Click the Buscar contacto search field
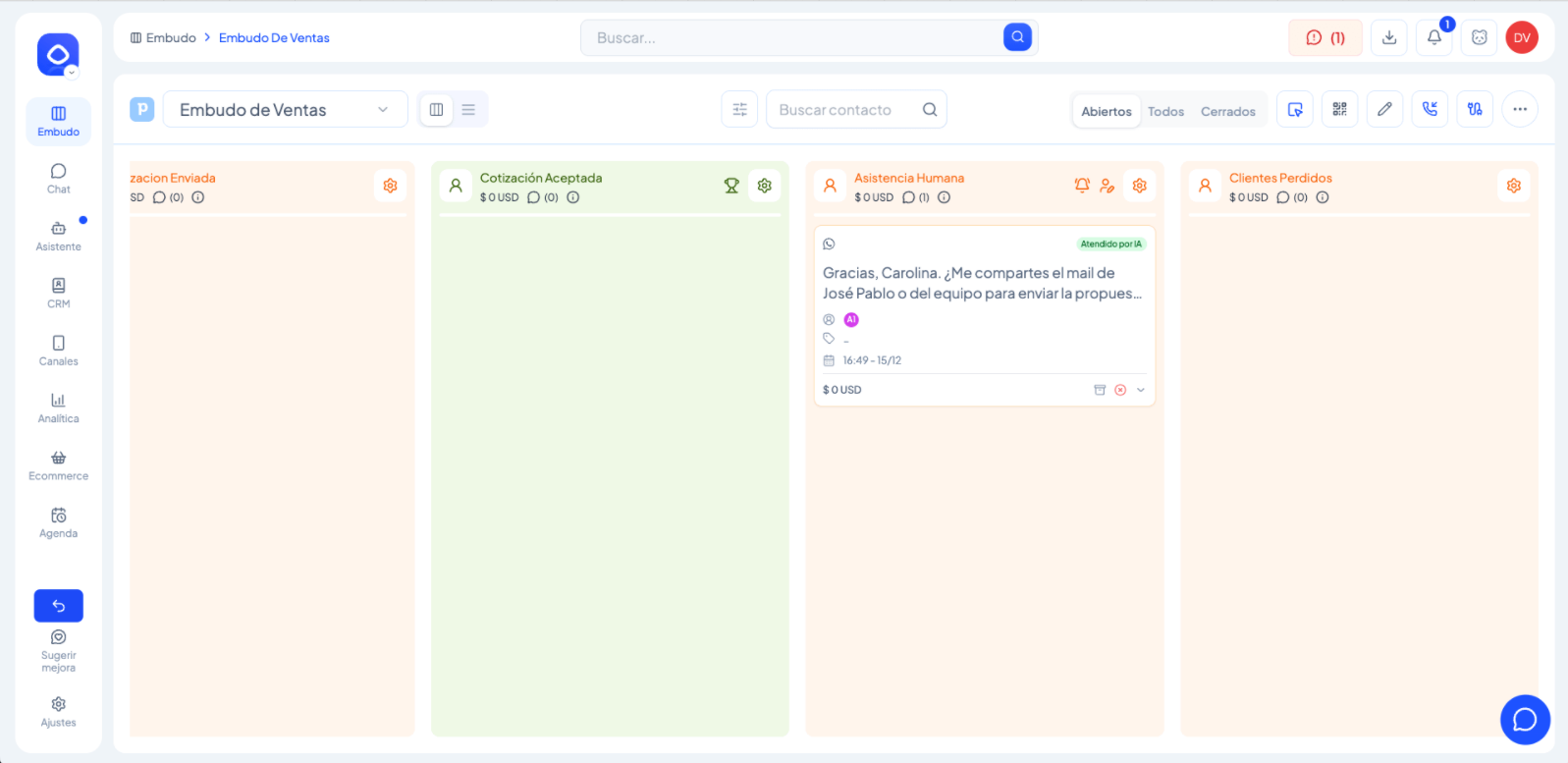This screenshot has width=1568, height=763. (x=844, y=110)
